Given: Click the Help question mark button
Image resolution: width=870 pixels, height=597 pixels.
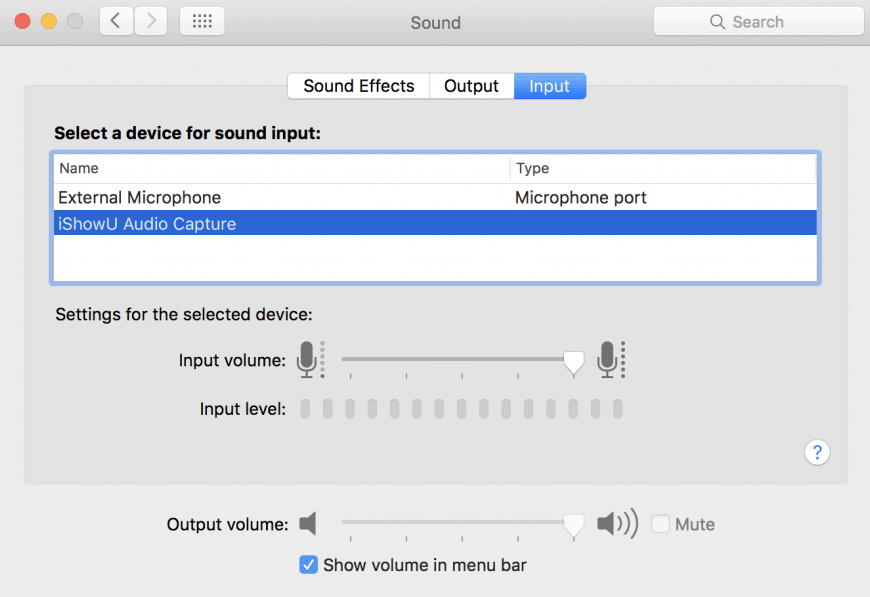Looking at the screenshot, I should [816, 452].
